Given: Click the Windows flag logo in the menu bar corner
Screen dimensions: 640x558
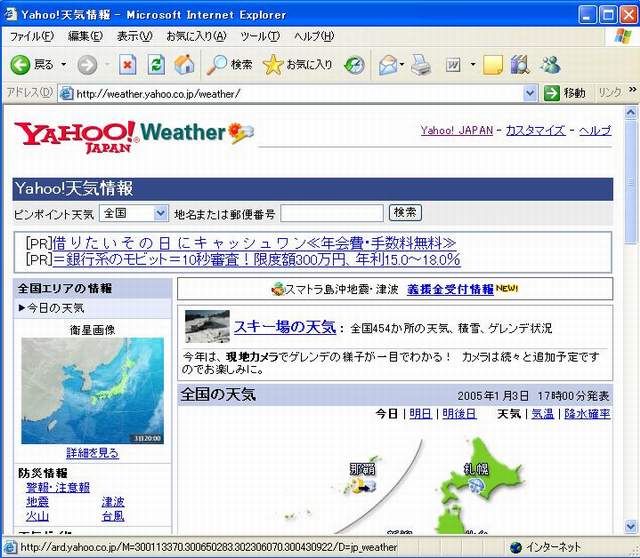Looking at the screenshot, I should 623,36.
